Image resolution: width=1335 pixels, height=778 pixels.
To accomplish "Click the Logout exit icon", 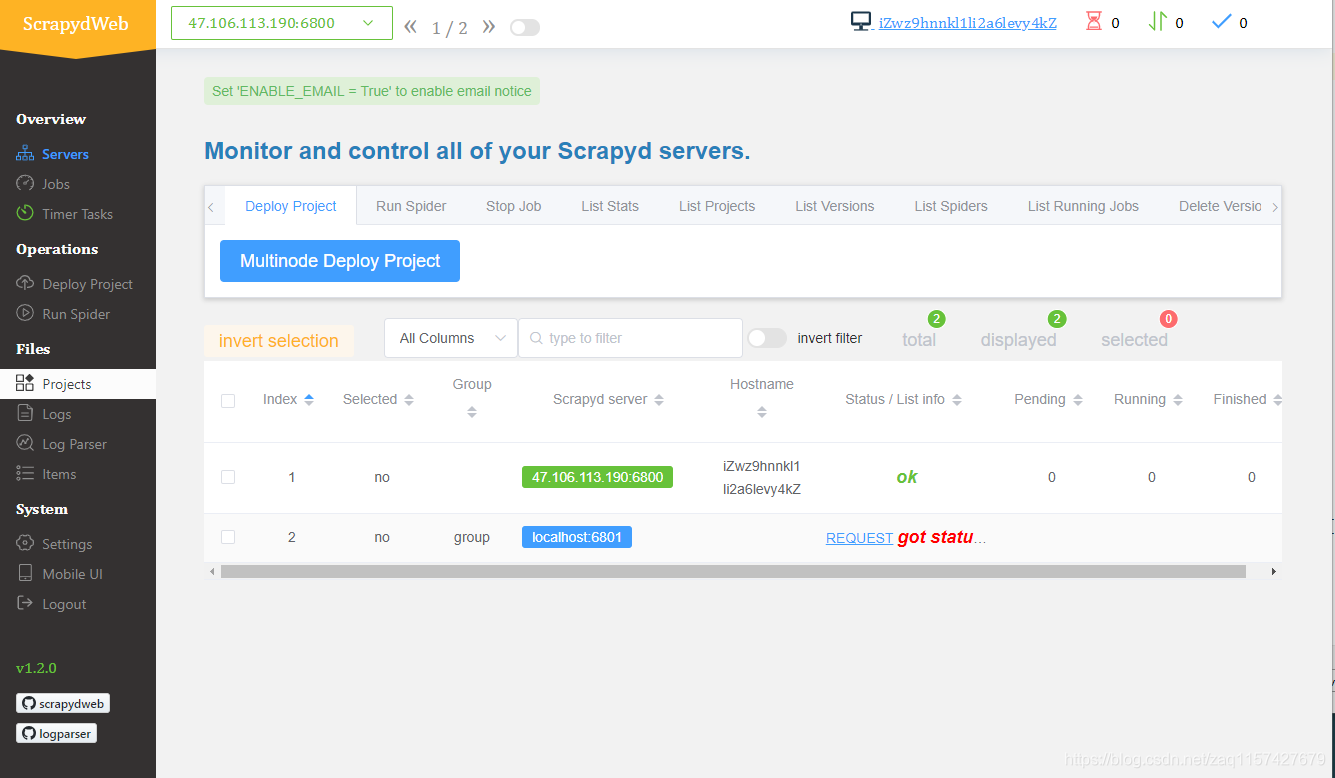I will [x=25, y=604].
